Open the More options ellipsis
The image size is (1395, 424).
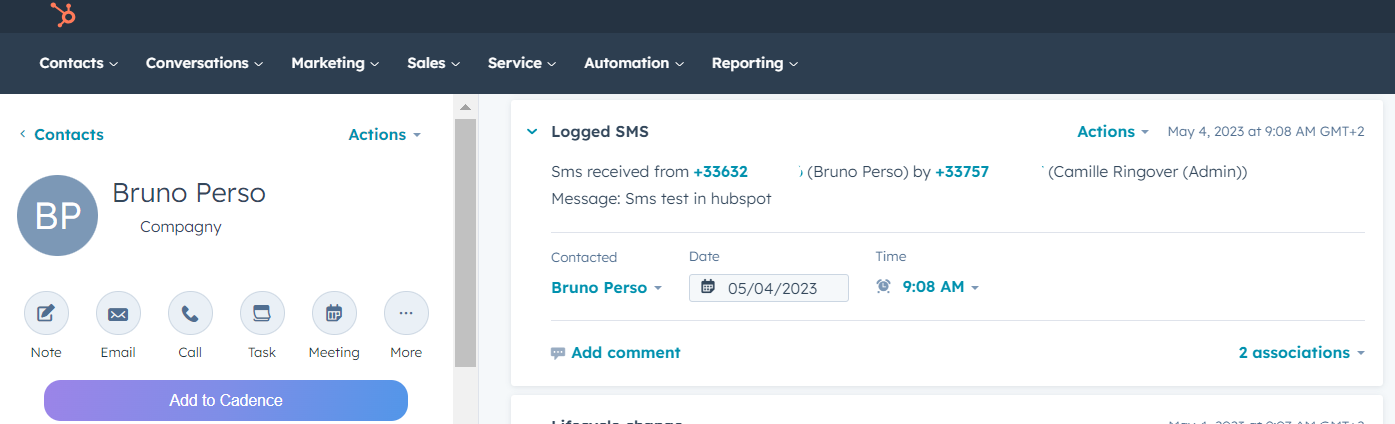point(406,314)
